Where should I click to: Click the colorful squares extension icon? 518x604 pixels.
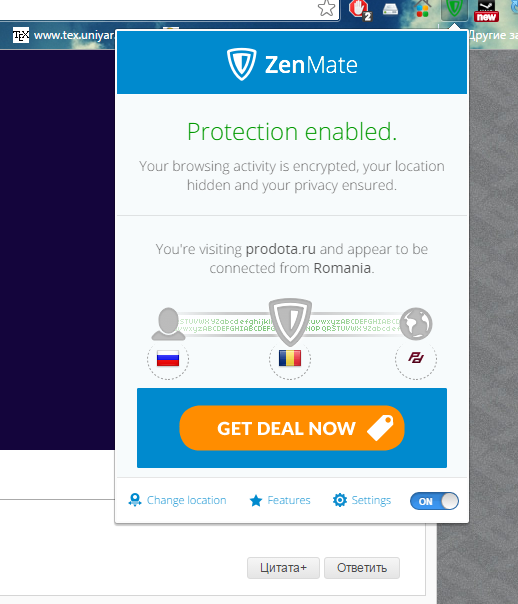(x=422, y=9)
